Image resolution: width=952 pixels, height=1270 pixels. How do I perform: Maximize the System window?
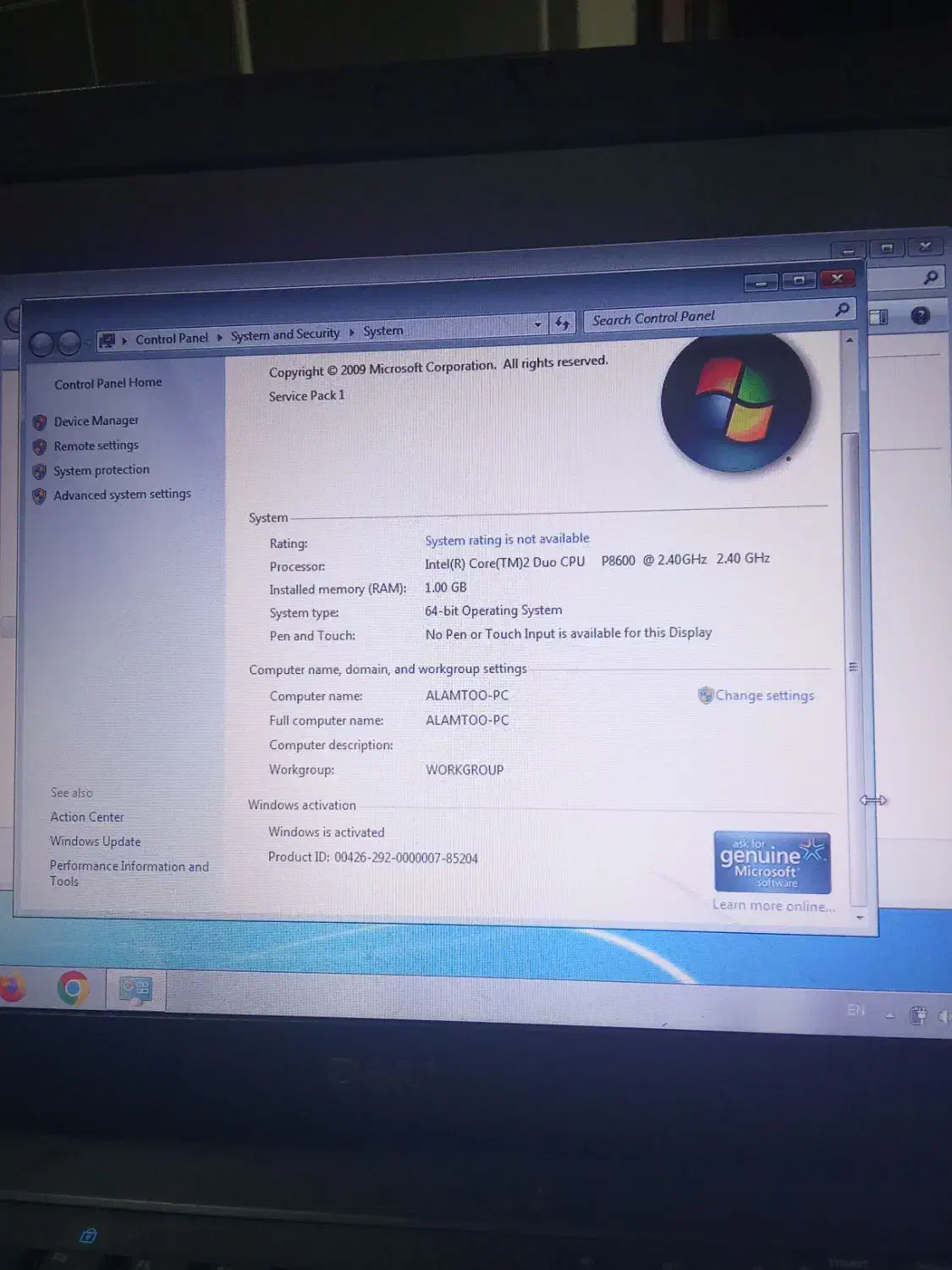(799, 280)
